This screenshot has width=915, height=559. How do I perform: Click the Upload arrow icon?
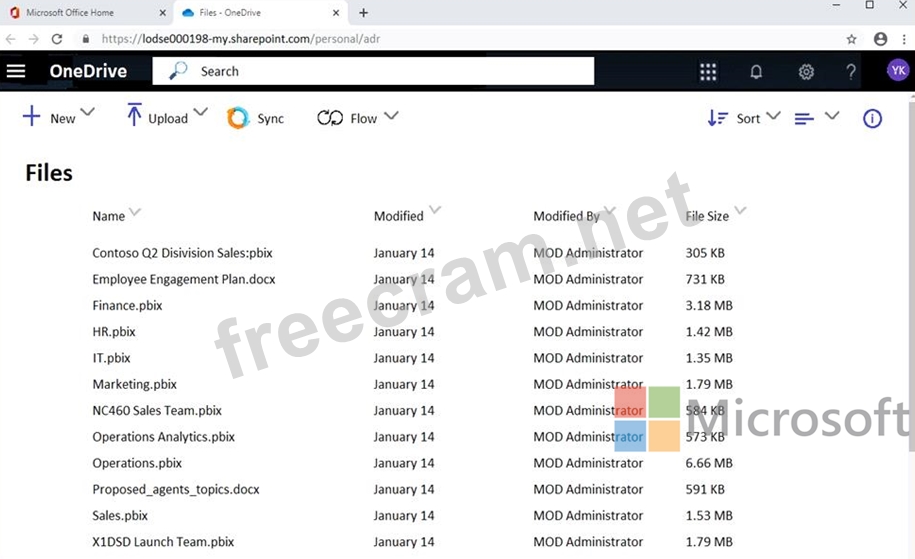134,114
